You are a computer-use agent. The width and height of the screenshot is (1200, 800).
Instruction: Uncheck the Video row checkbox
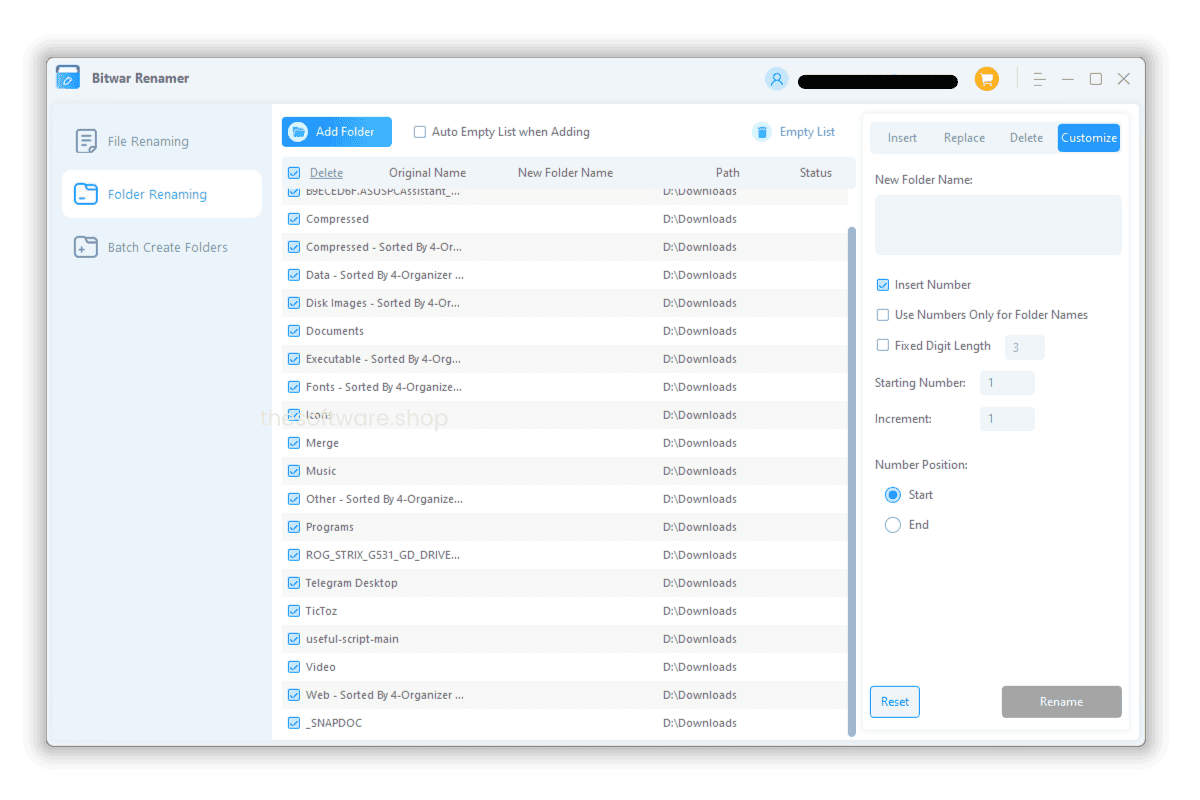[294, 667]
